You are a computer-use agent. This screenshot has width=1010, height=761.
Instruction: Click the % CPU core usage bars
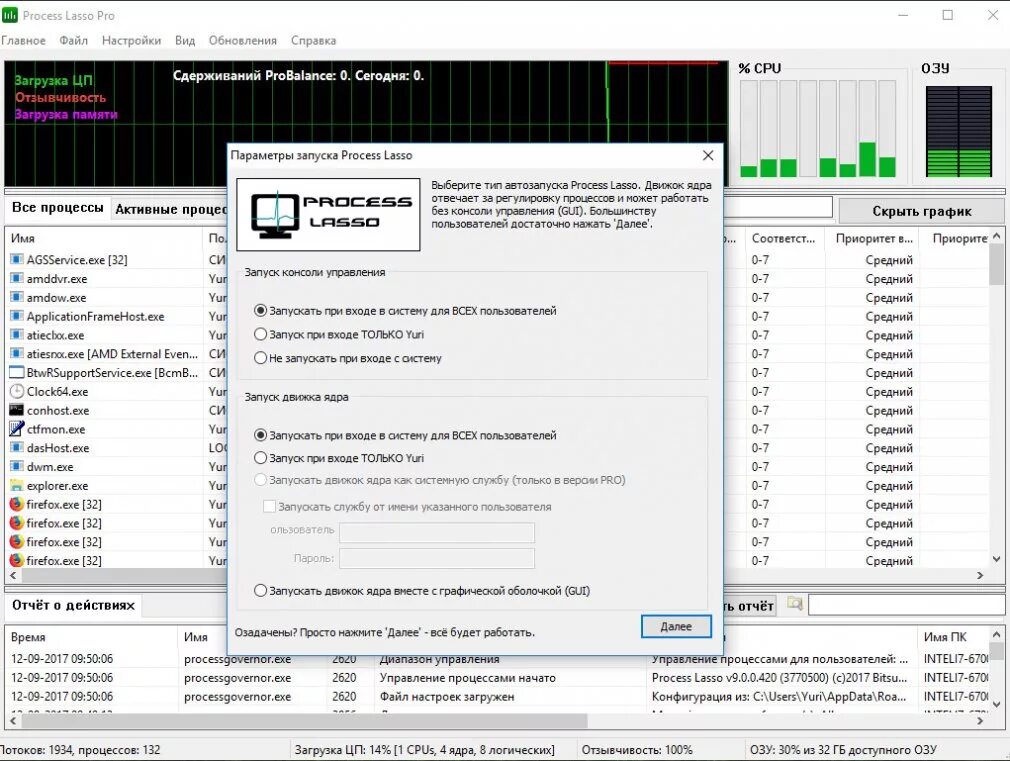(818, 128)
